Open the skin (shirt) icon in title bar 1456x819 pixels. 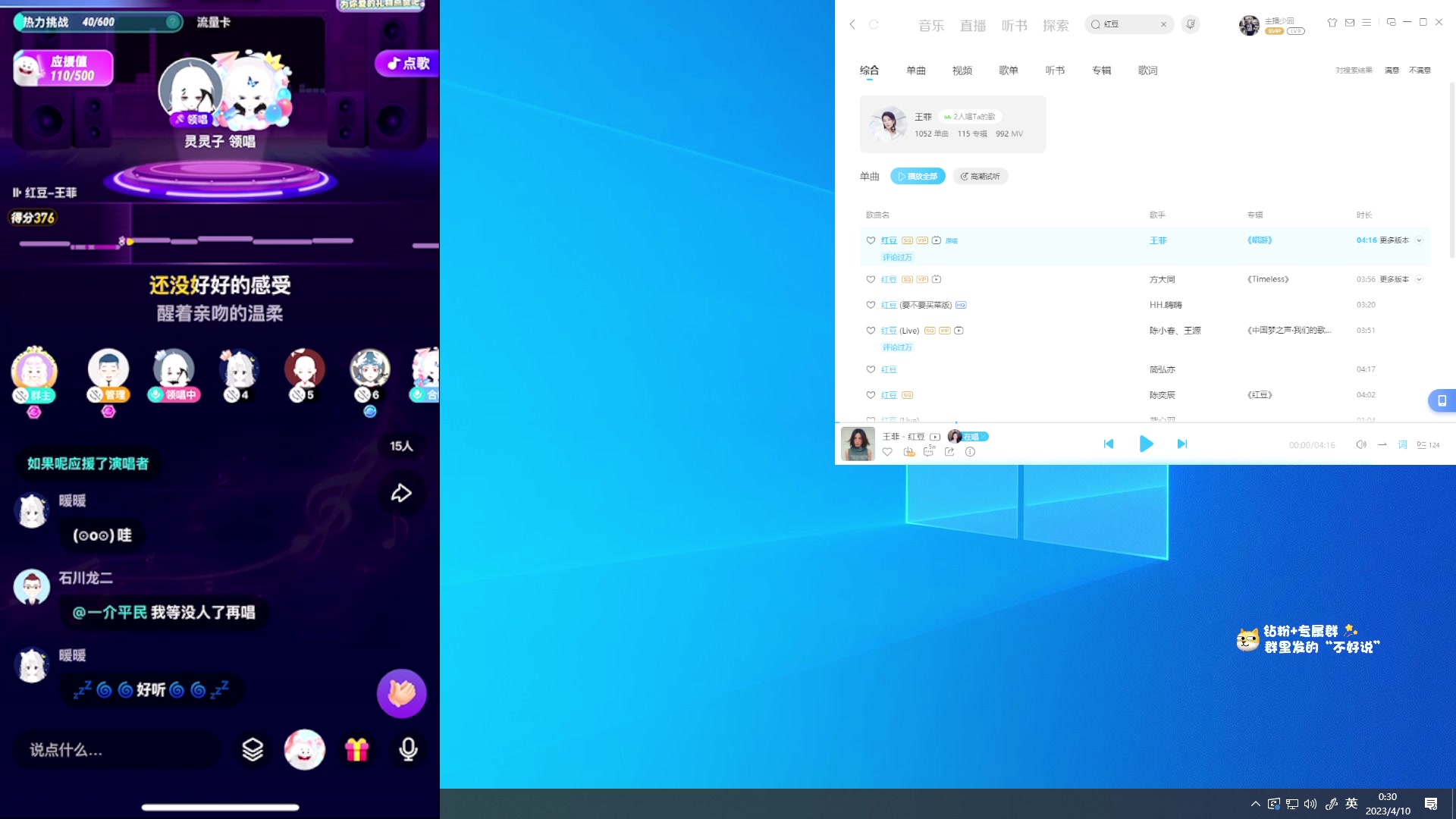point(1332,23)
